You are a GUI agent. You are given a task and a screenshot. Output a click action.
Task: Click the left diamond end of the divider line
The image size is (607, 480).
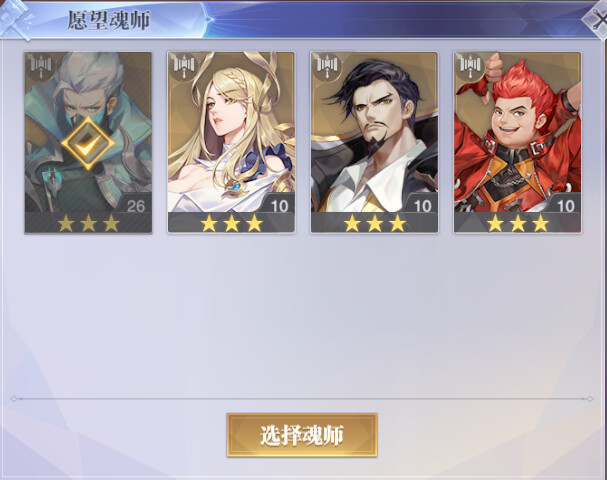pyautogui.click(x=14, y=399)
